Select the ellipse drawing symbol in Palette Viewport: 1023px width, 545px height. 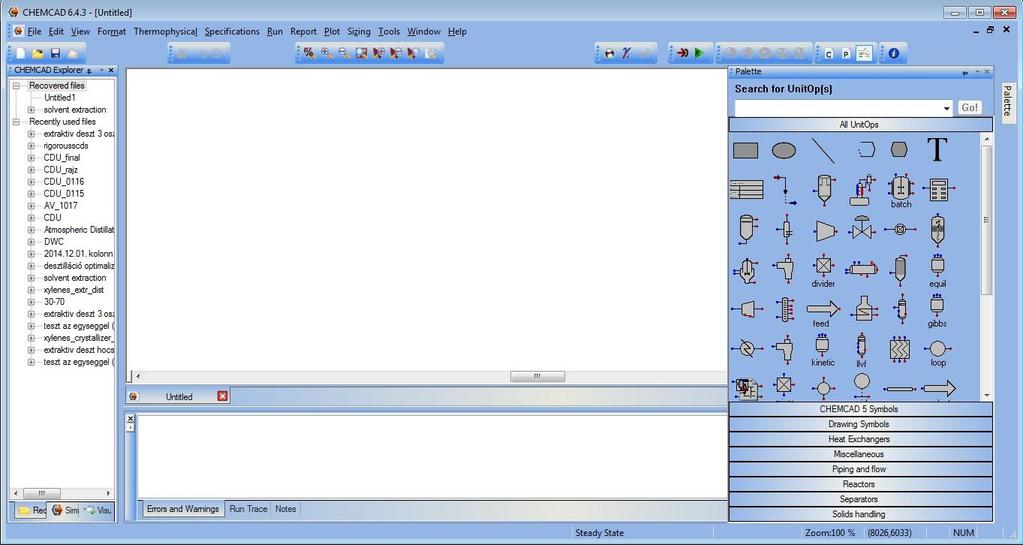pyautogui.click(x=784, y=151)
